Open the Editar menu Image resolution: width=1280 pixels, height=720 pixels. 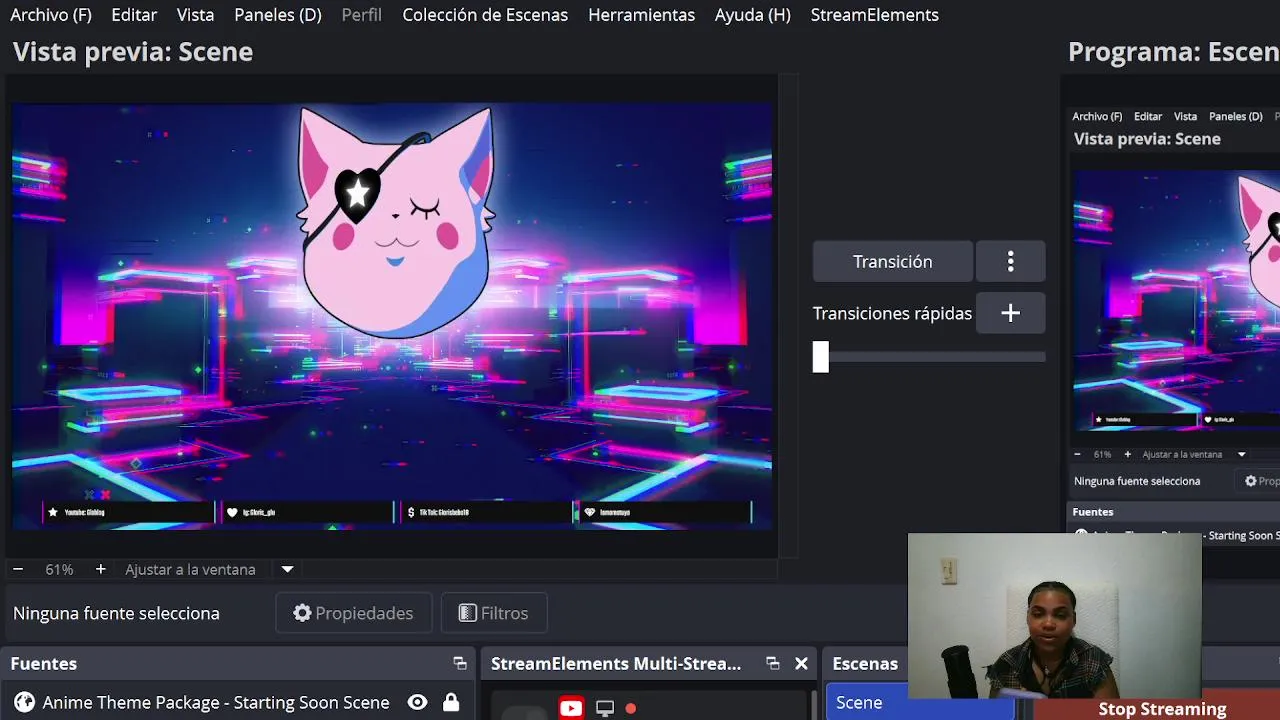(x=134, y=15)
